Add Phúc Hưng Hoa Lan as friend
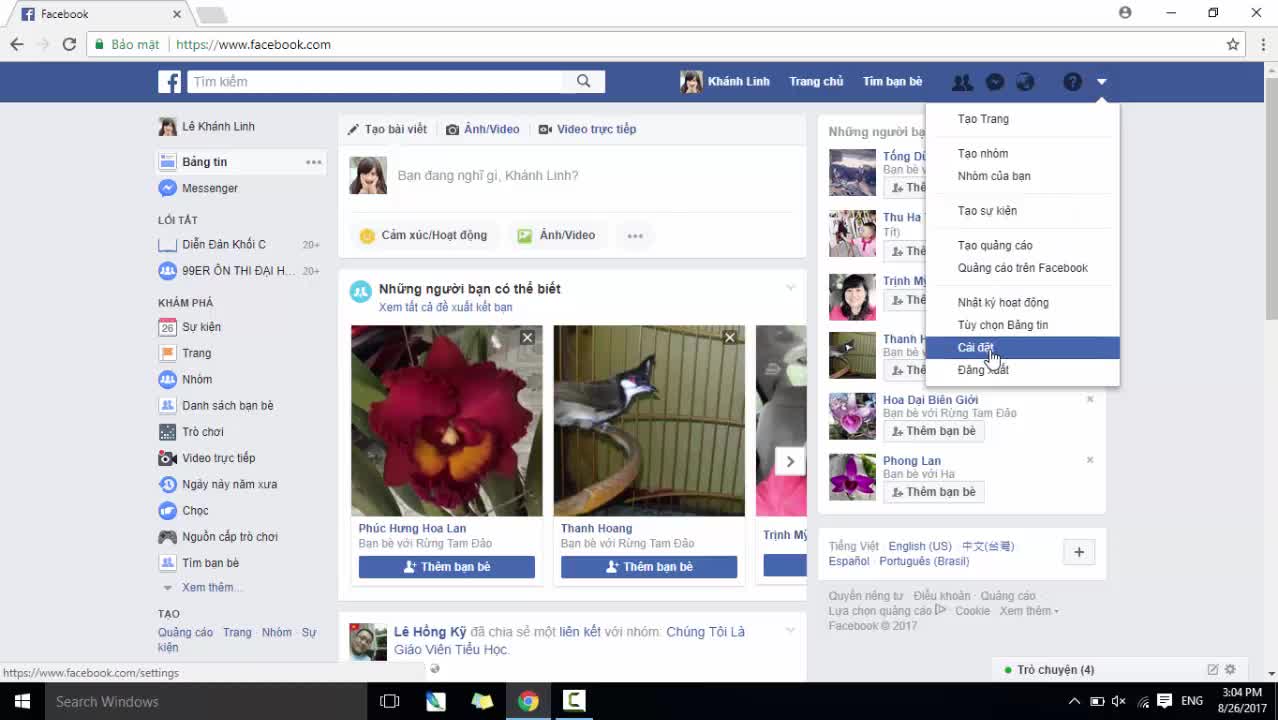Viewport: 1278px width, 720px height. tap(447, 567)
